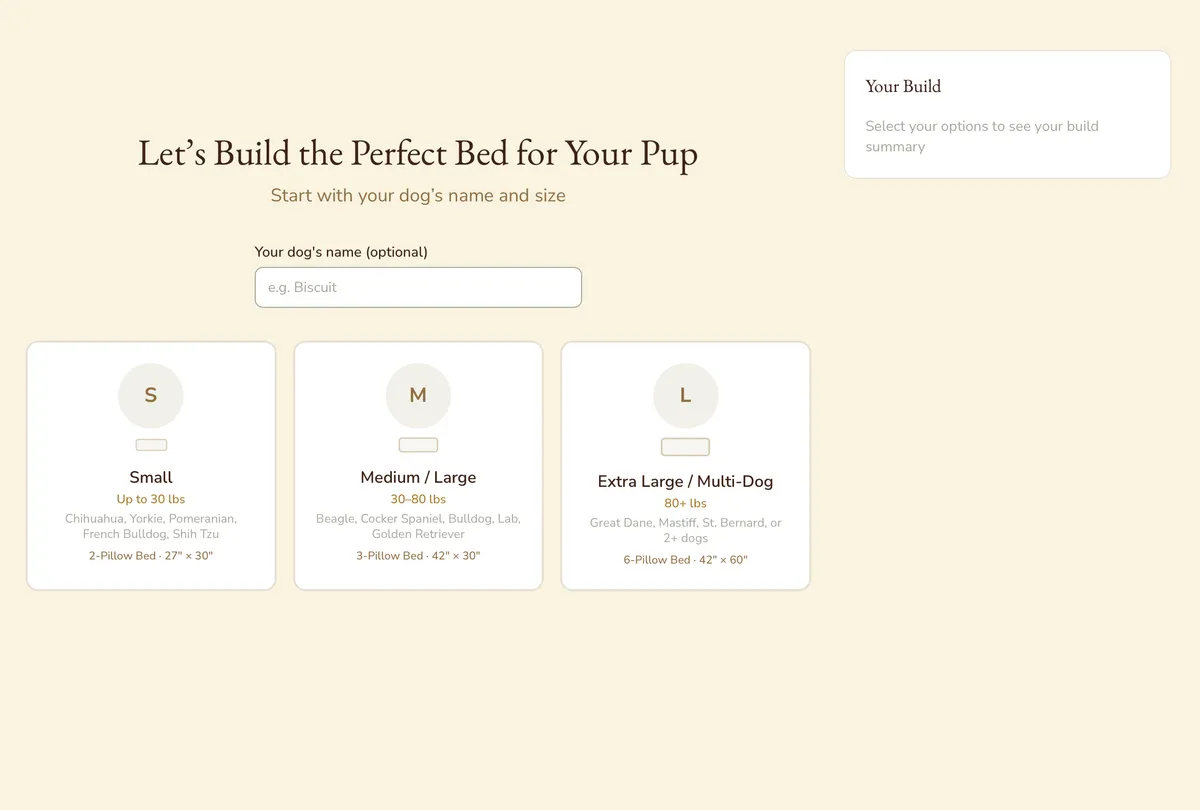Select the '80+ lbs' weight text

tap(685, 503)
